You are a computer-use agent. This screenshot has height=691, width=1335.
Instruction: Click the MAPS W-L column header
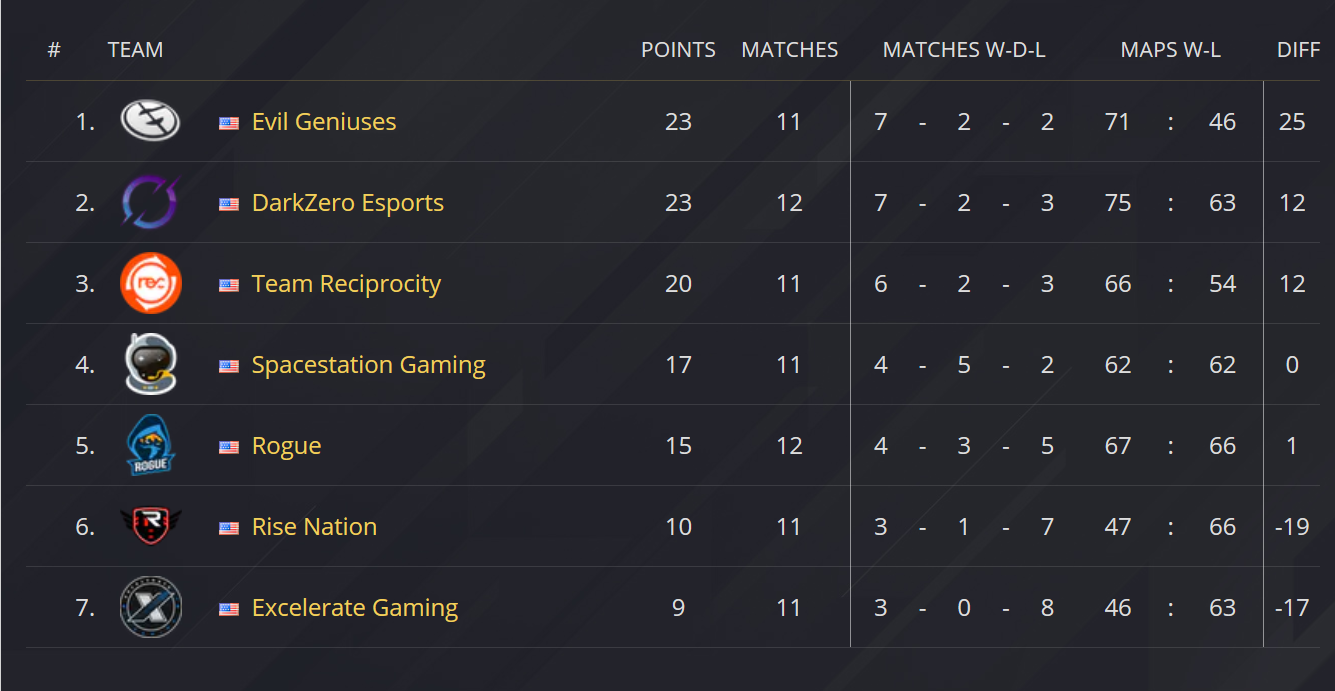tap(1170, 50)
